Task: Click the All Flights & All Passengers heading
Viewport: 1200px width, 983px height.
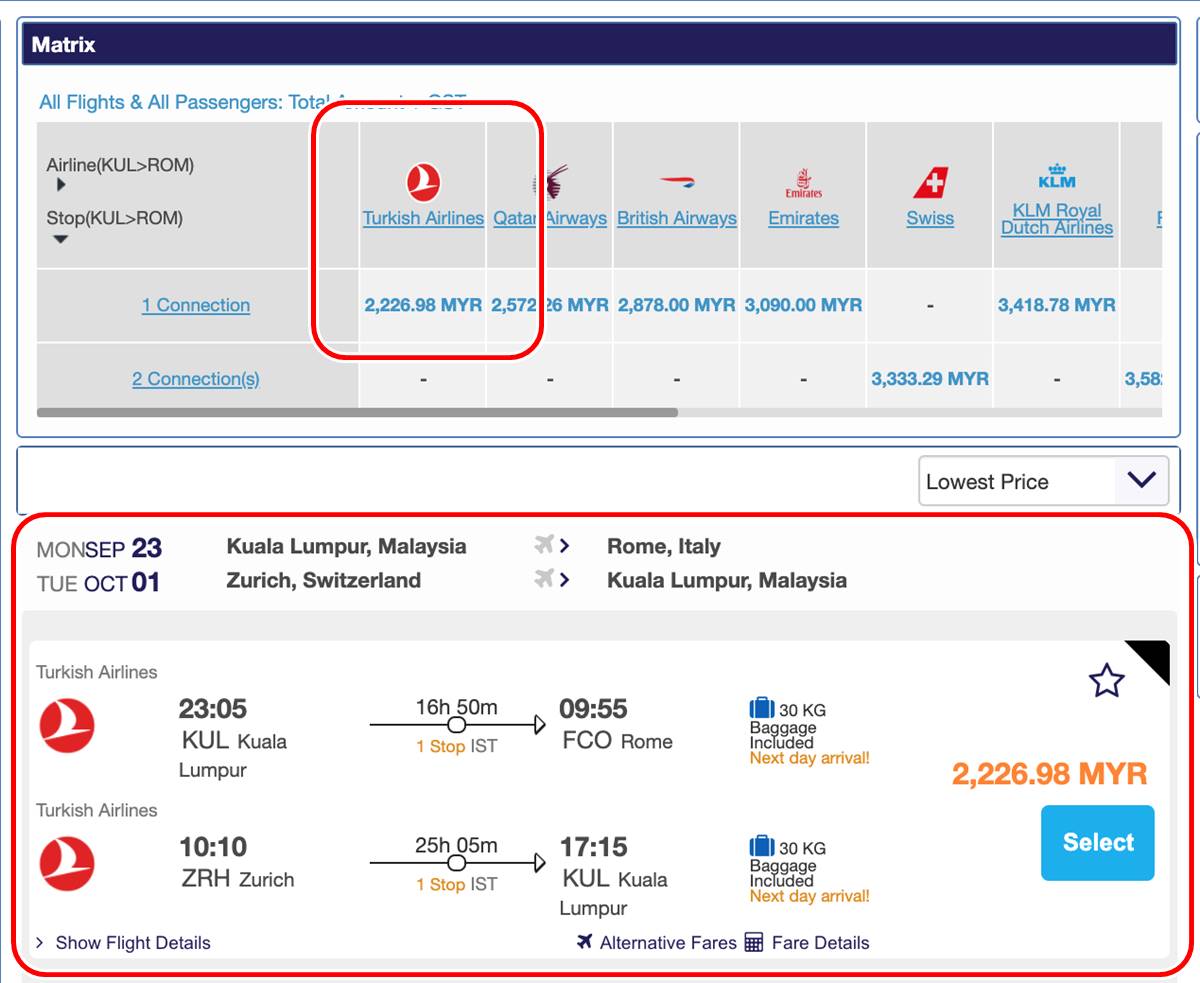Action: click(x=253, y=102)
